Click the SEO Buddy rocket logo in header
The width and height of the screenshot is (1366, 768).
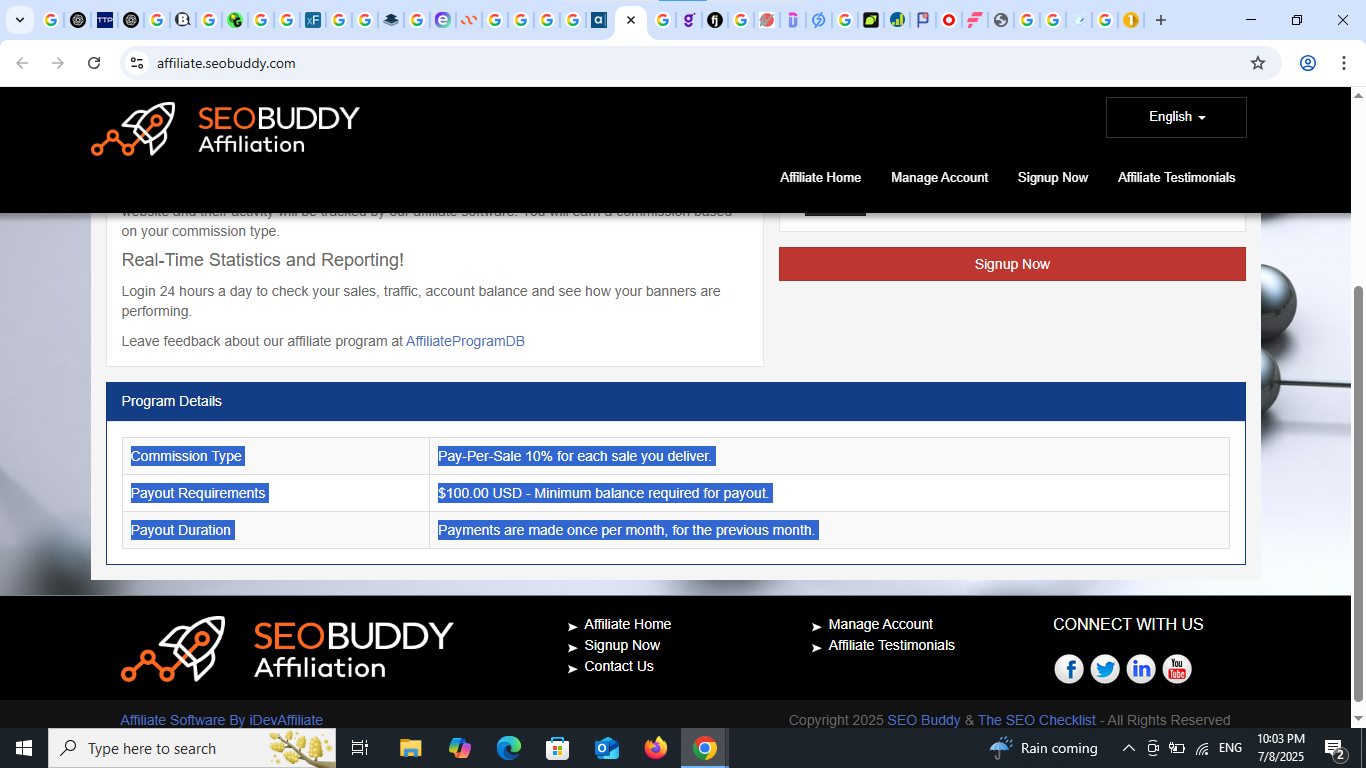coord(225,129)
